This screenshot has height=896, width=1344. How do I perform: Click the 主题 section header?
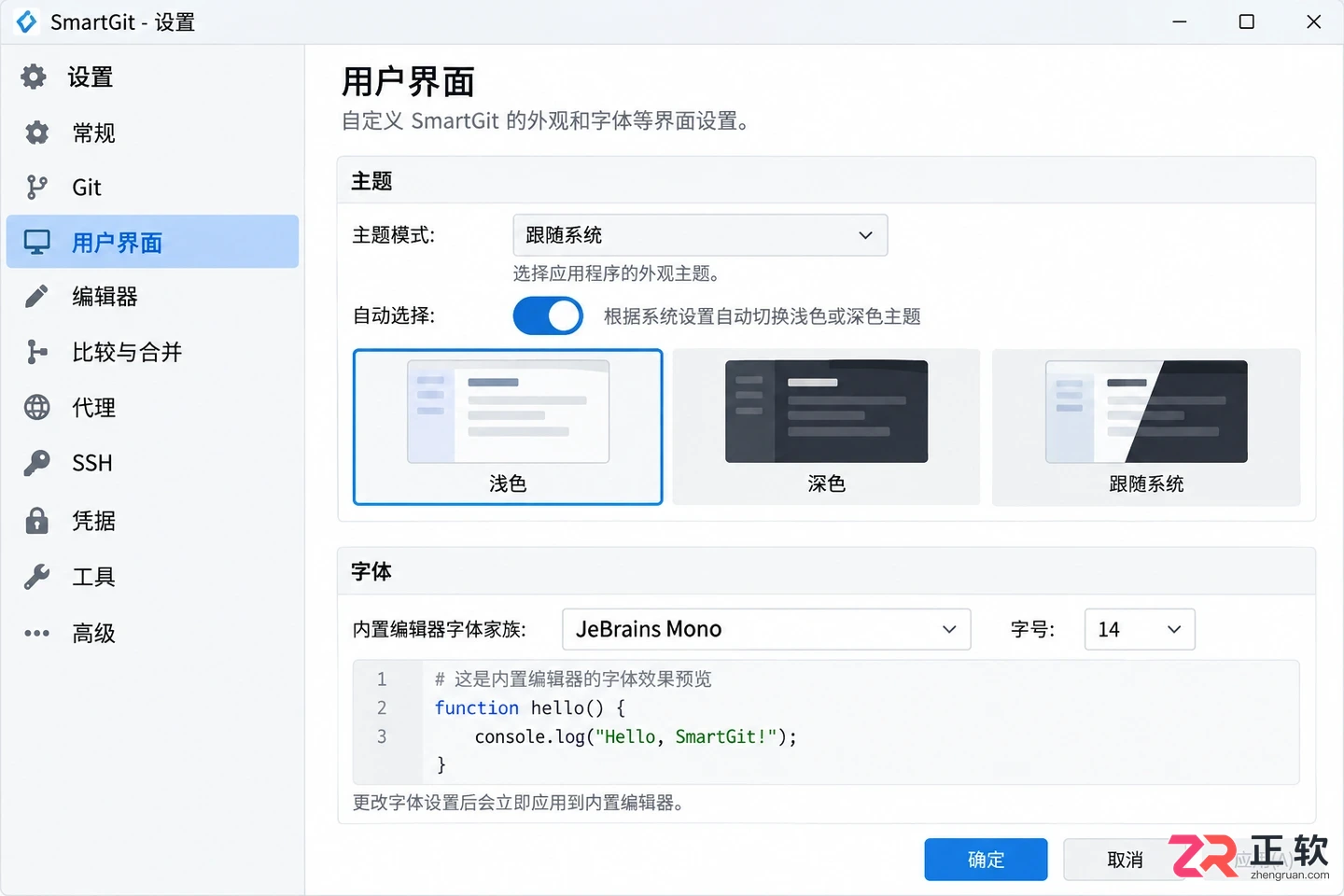coord(371,181)
